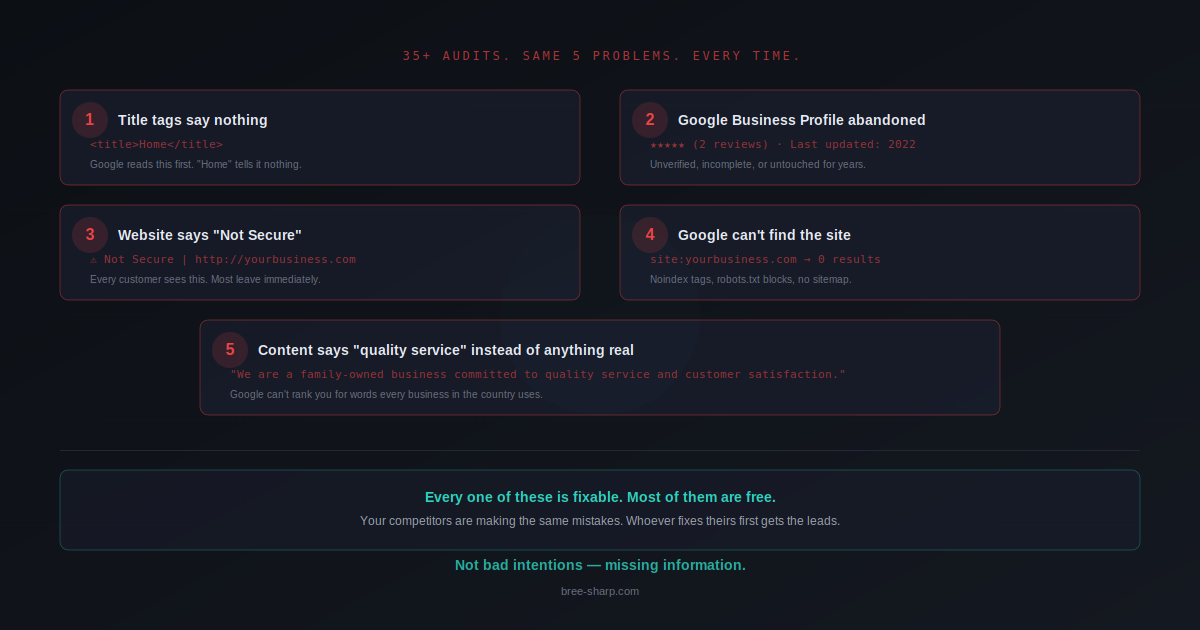Click "Every one of these is fixable" text
The image size is (1200, 630).
pyautogui.click(x=600, y=497)
